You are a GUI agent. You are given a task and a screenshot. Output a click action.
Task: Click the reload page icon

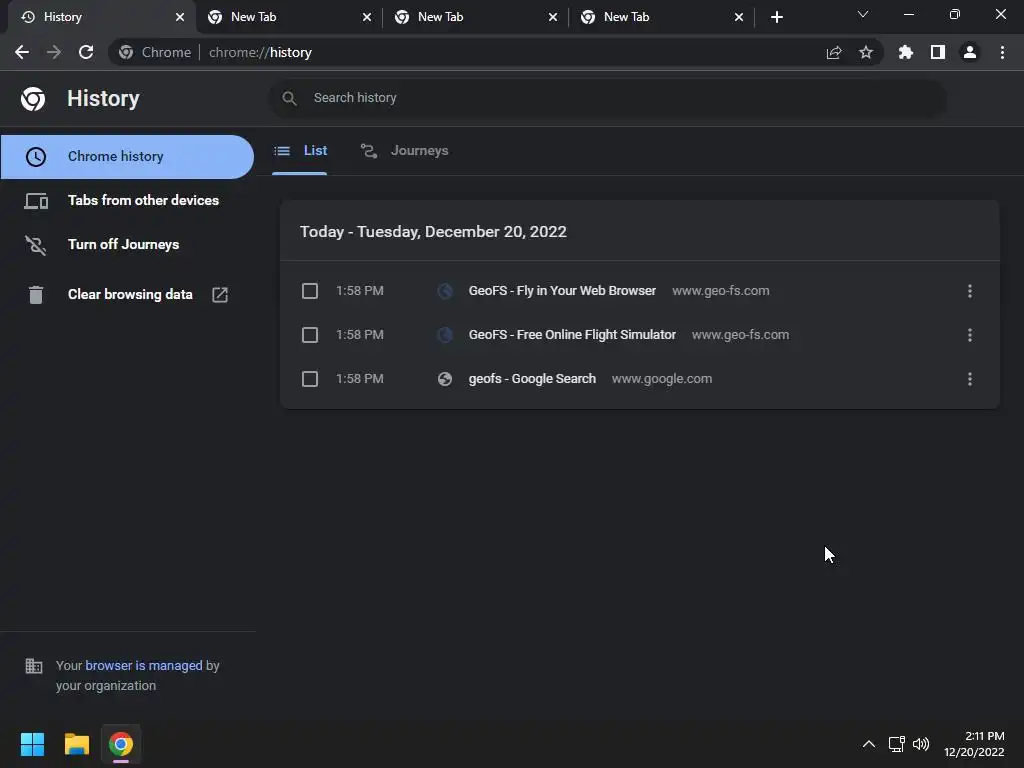click(x=86, y=52)
